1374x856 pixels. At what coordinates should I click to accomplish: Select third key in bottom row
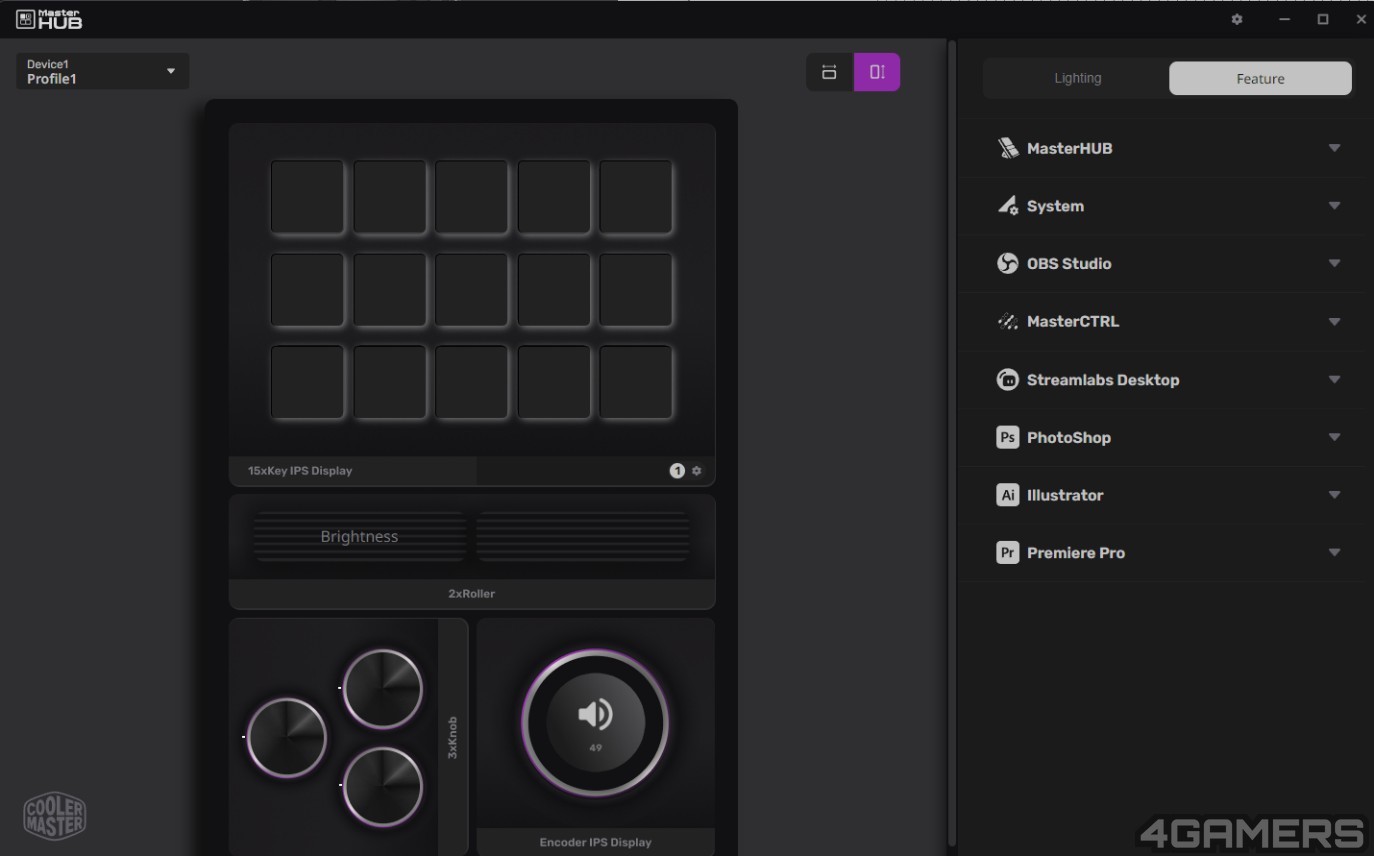(x=471, y=382)
